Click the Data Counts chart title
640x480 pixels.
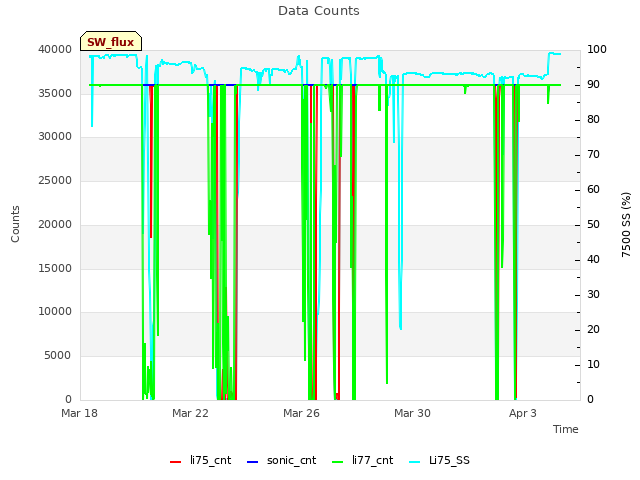(x=318, y=11)
